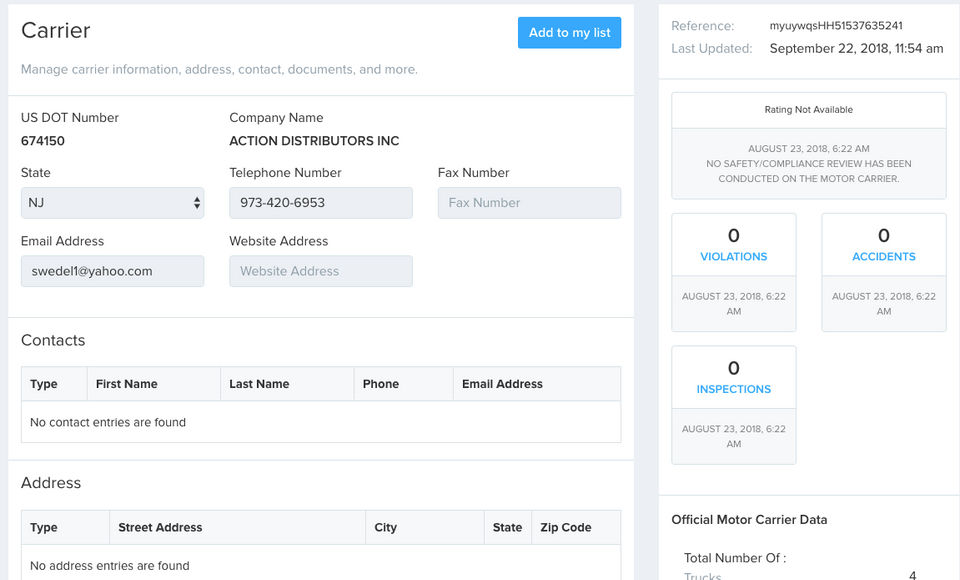
Task: Click the US DOT number 674150
Action: [43, 141]
